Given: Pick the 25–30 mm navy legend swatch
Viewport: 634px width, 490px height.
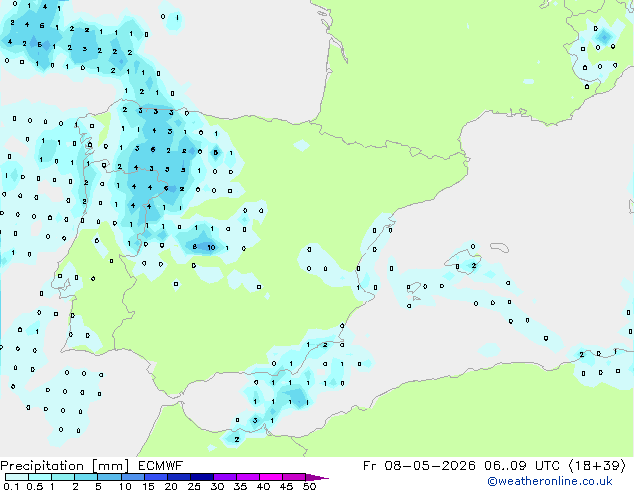Looking at the screenshot, I should pos(202,477).
